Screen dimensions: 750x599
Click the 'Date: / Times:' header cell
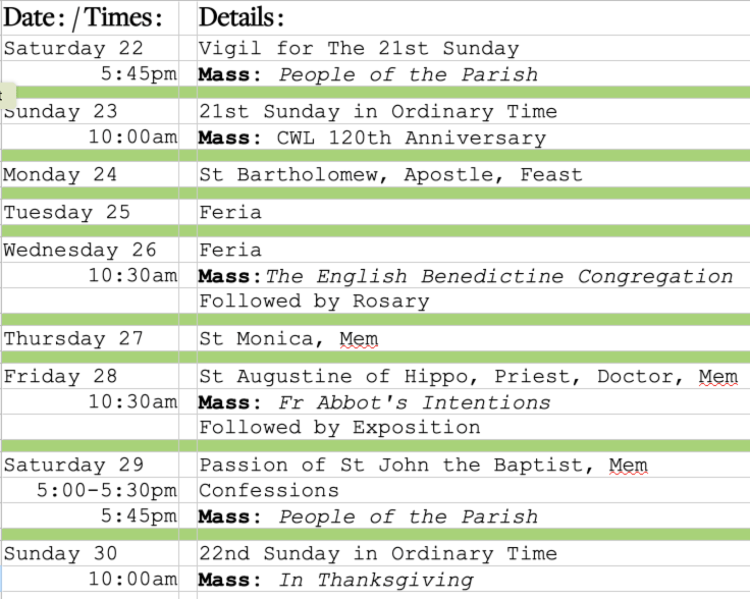(90, 18)
